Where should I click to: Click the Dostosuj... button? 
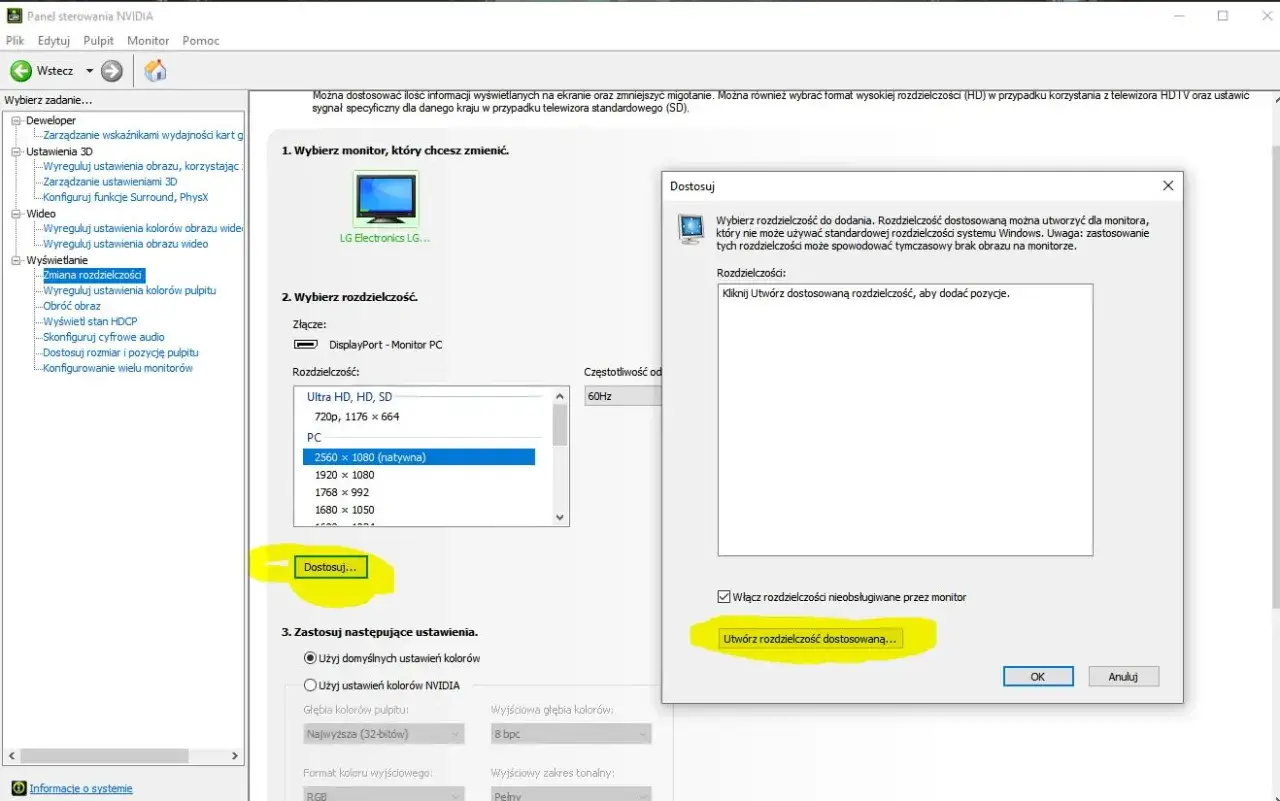pos(330,567)
